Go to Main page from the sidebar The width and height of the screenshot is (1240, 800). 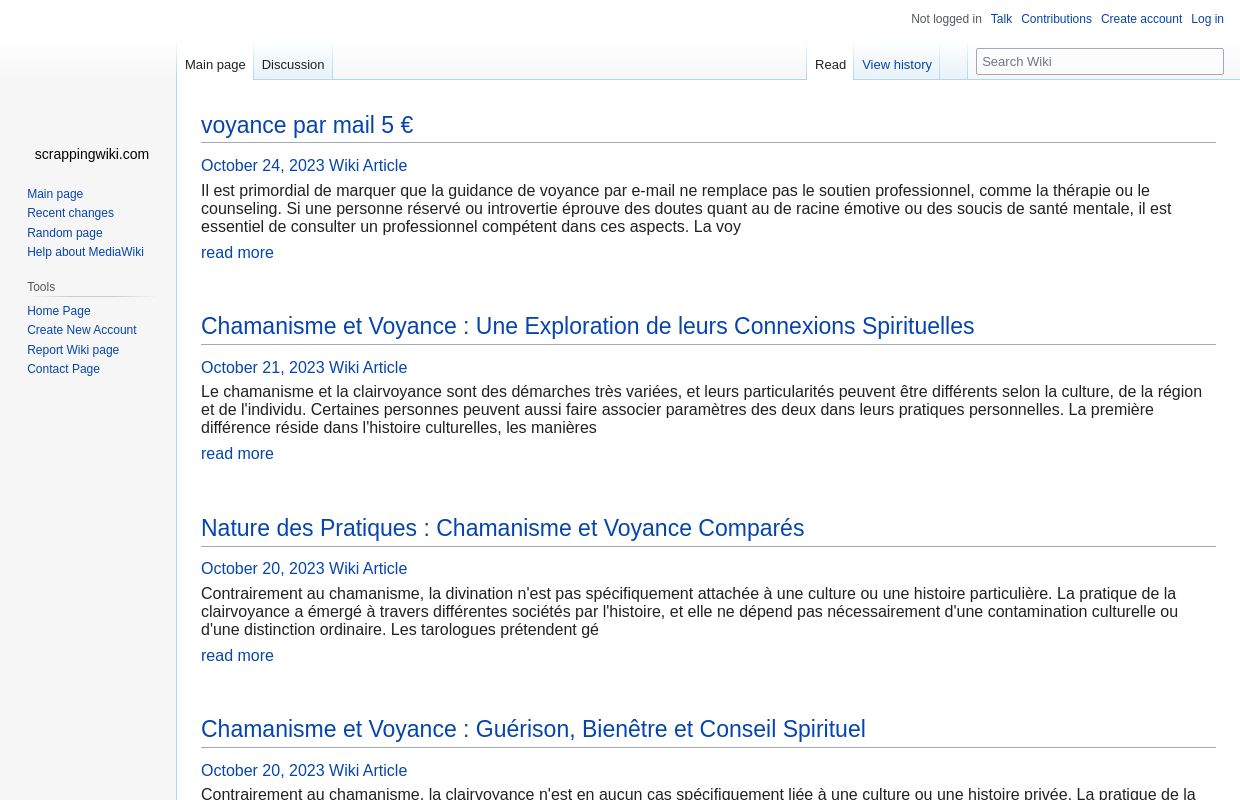pos(55,194)
